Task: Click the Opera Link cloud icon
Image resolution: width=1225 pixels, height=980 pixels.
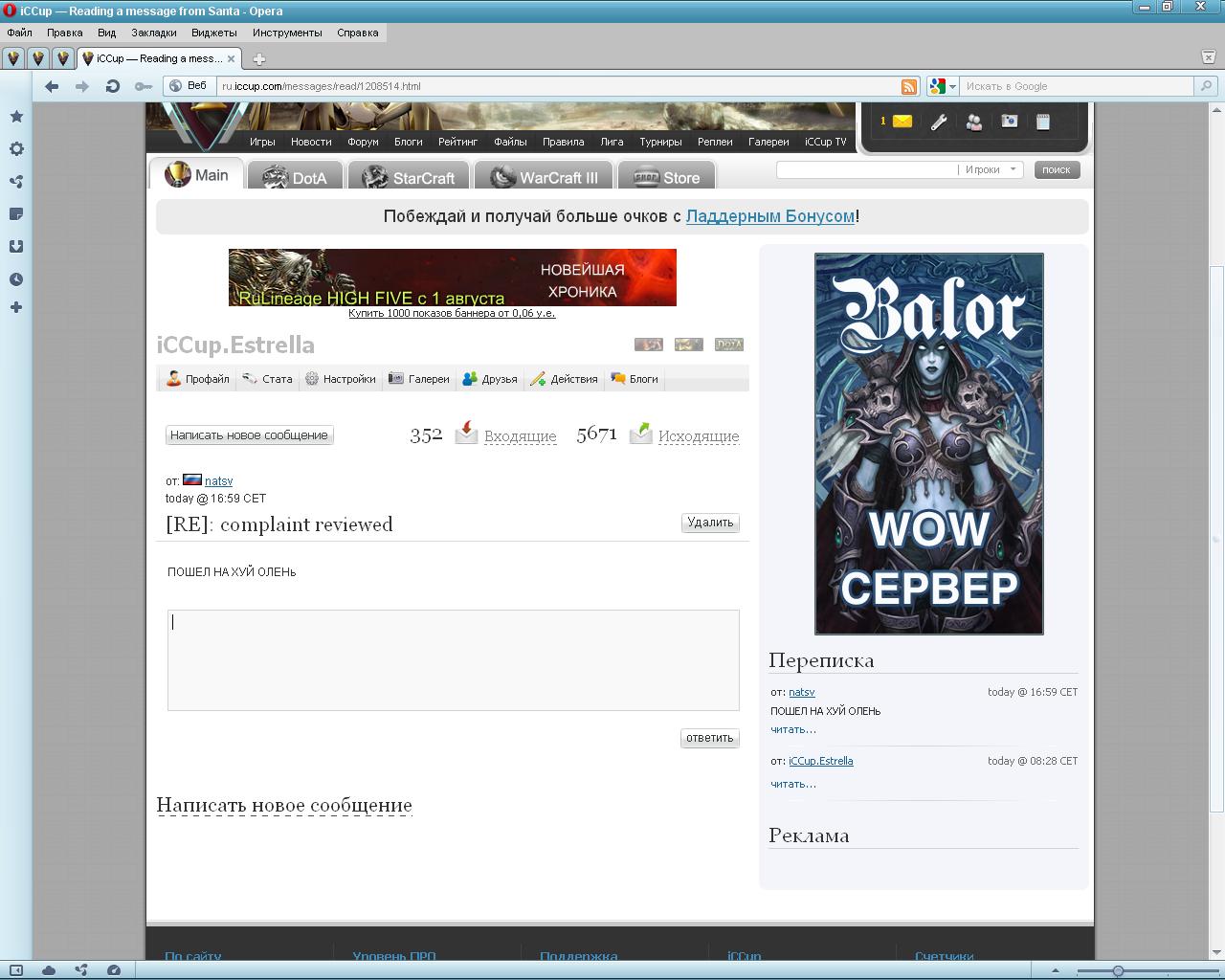Action: tap(49, 970)
